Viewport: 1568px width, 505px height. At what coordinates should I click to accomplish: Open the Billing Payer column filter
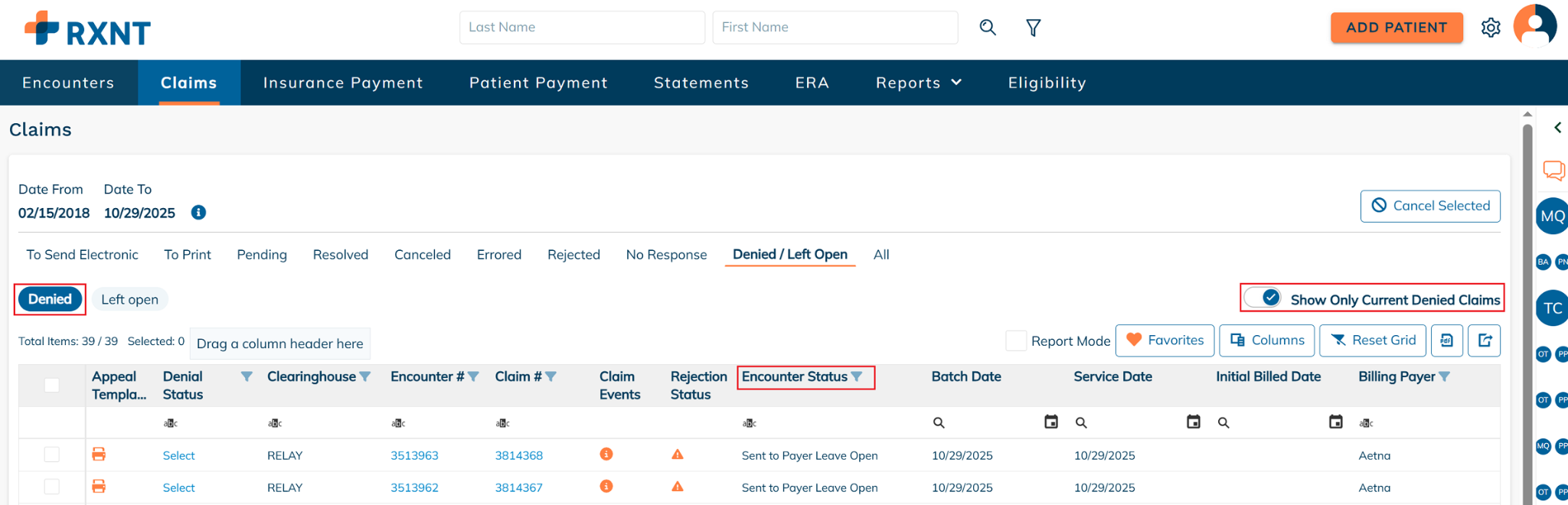tap(1444, 376)
